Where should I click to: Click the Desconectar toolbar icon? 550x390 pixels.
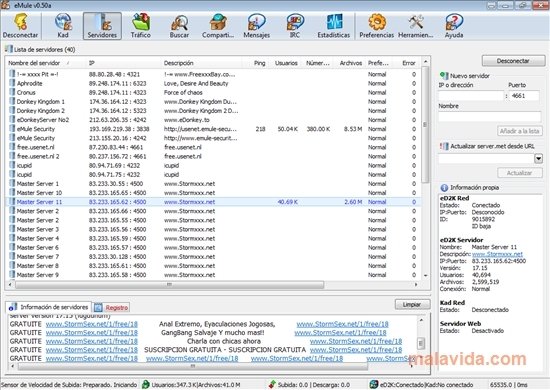tap(20, 26)
